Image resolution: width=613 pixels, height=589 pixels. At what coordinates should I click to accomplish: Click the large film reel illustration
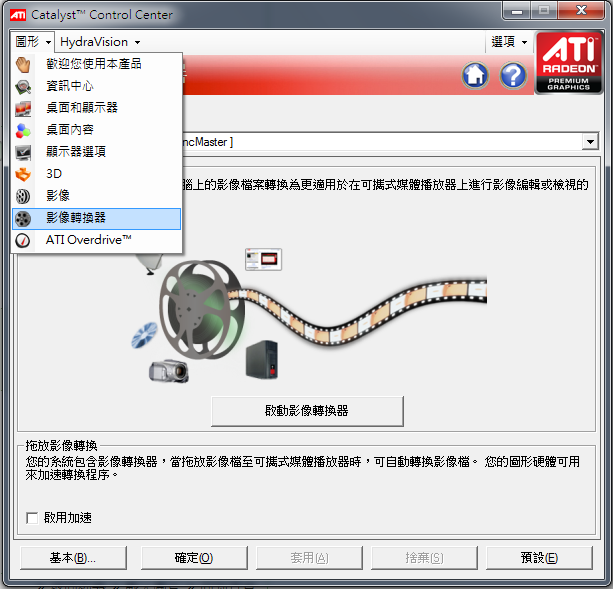(201, 309)
